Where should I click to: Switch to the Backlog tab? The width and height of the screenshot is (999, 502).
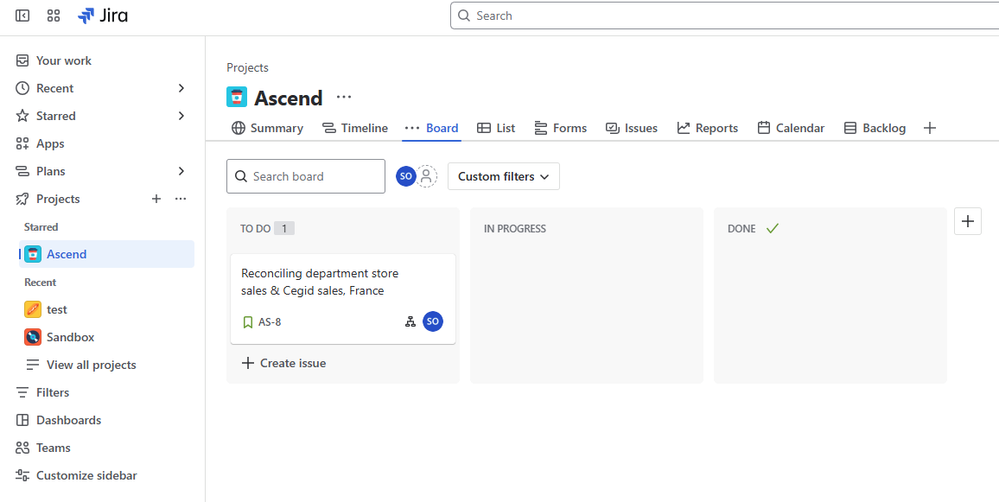point(874,128)
